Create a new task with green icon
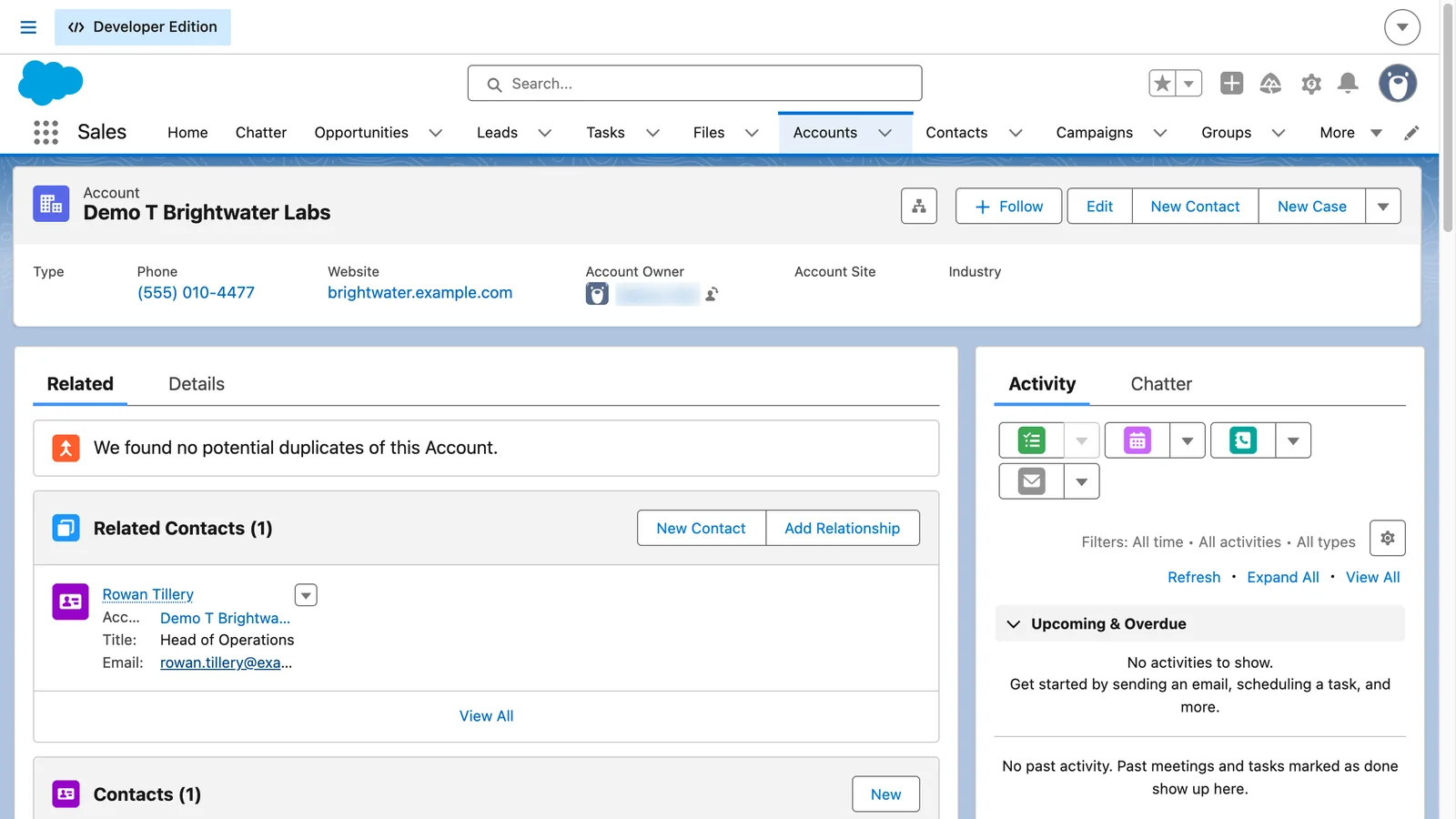Image resolution: width=1456 pixels, height=819 pixels. (x=1031, y=440)
